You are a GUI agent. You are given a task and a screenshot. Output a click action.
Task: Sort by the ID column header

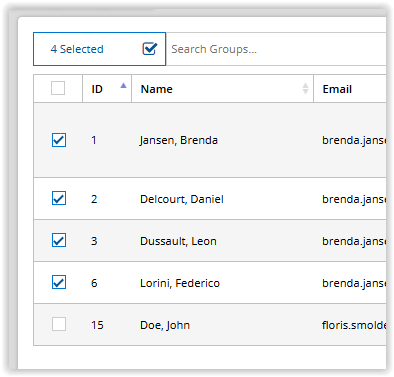click(x=107, y=89)
